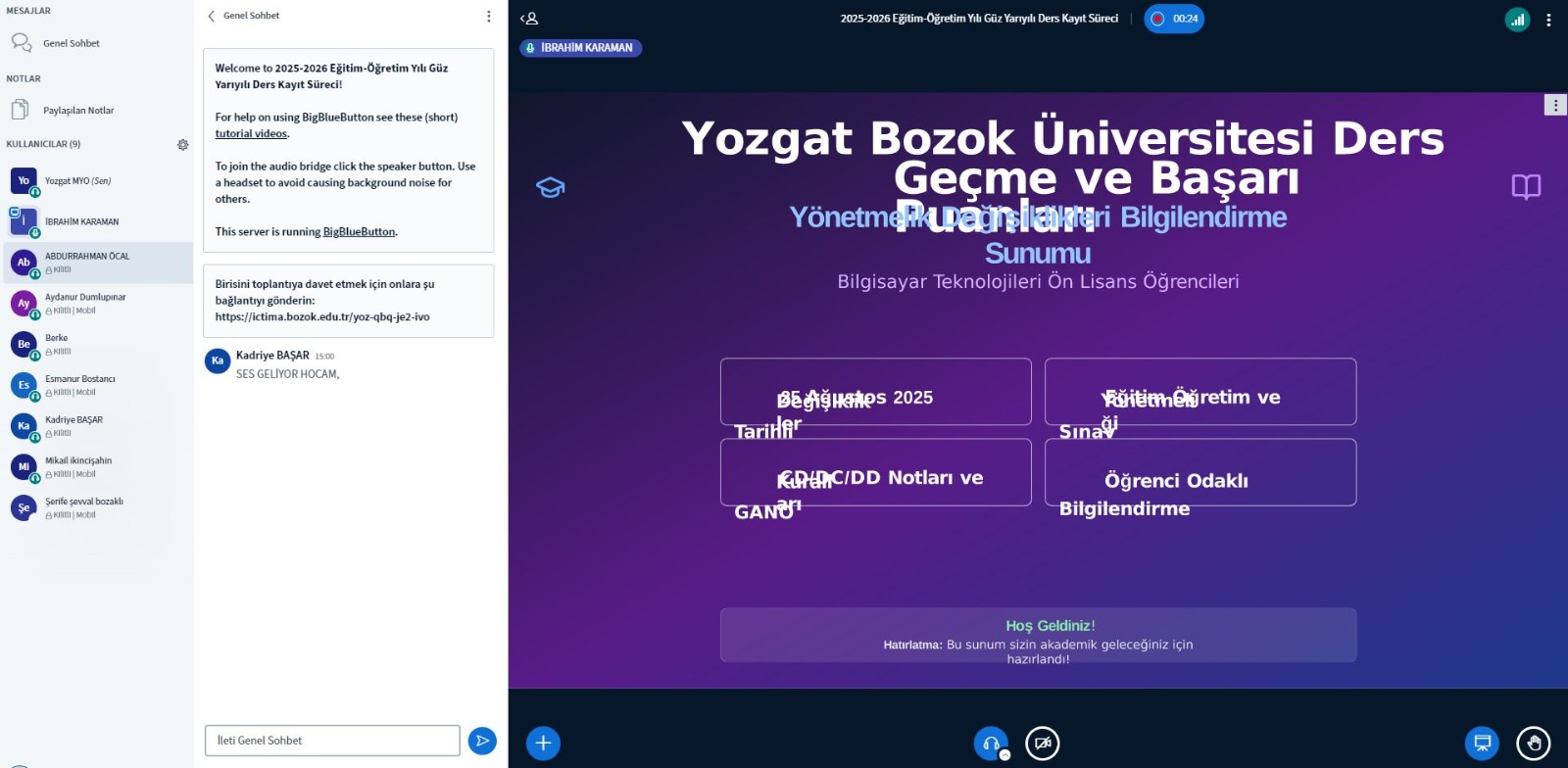Click the recording indicator timer

pos(1174,19)
